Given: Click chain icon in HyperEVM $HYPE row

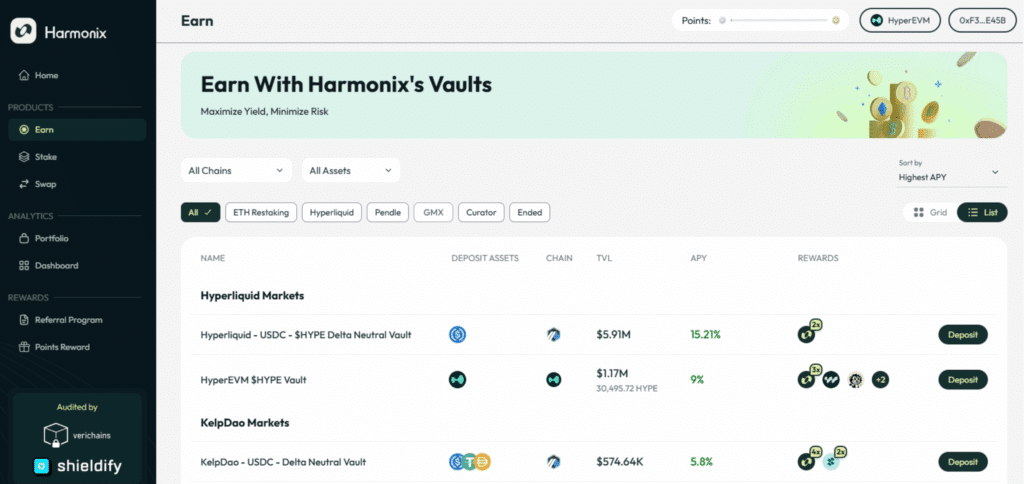Looking at the screenshot, I should (x=554, y=379).
